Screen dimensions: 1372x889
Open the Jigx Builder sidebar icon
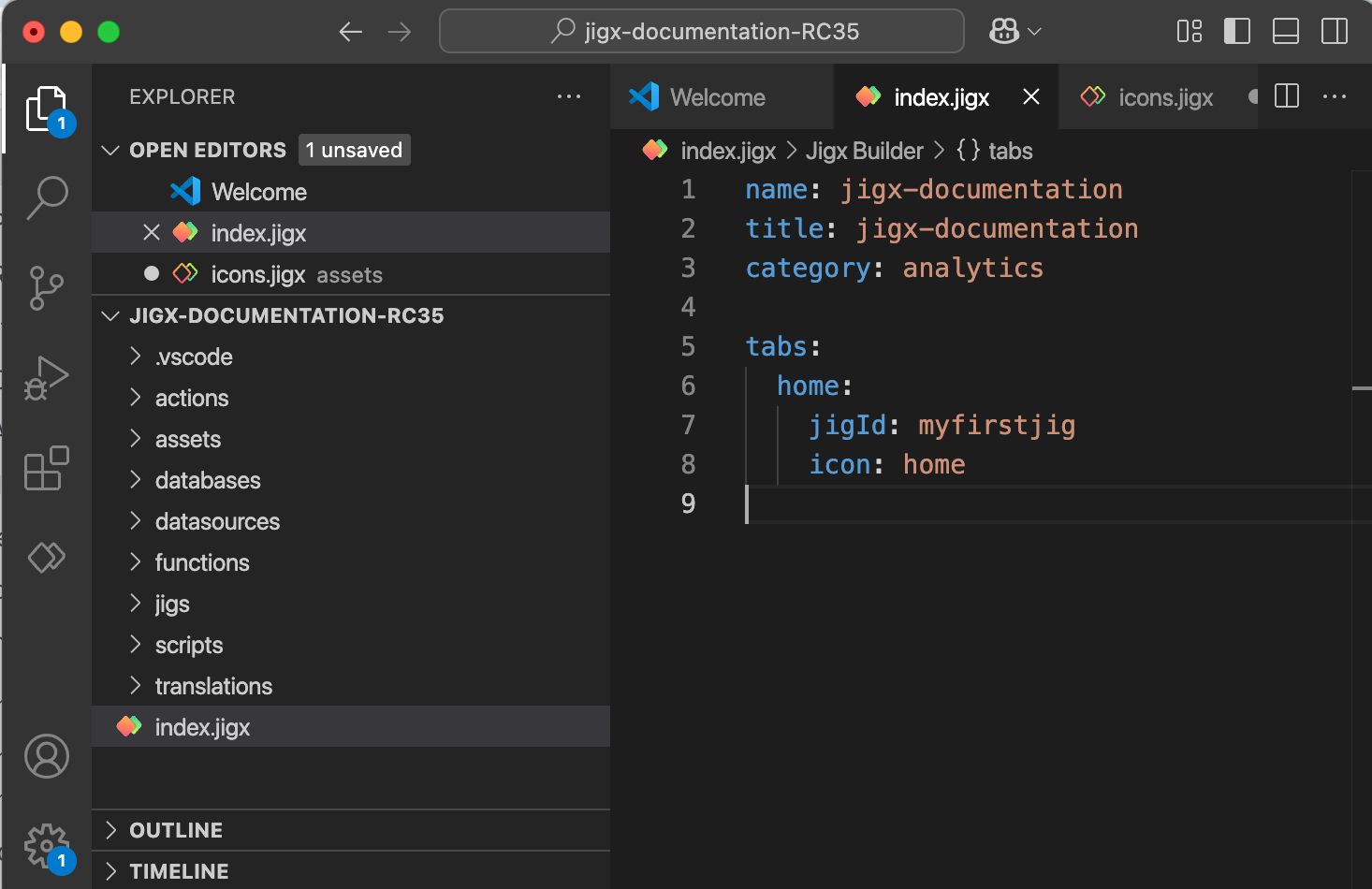[47, 558]
